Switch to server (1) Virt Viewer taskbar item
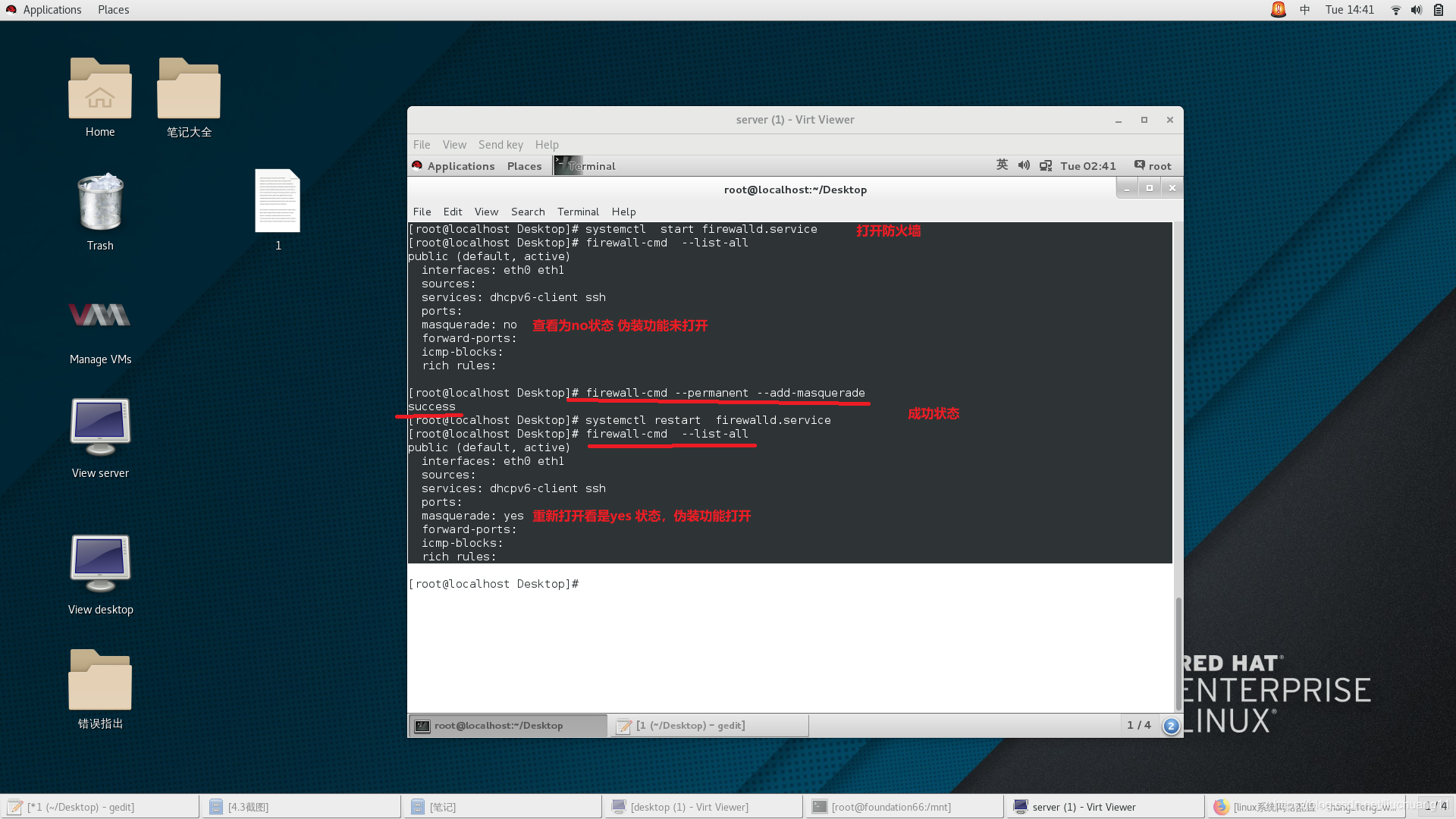This screenshot has width=1456, height=819. coord(1106,807)
